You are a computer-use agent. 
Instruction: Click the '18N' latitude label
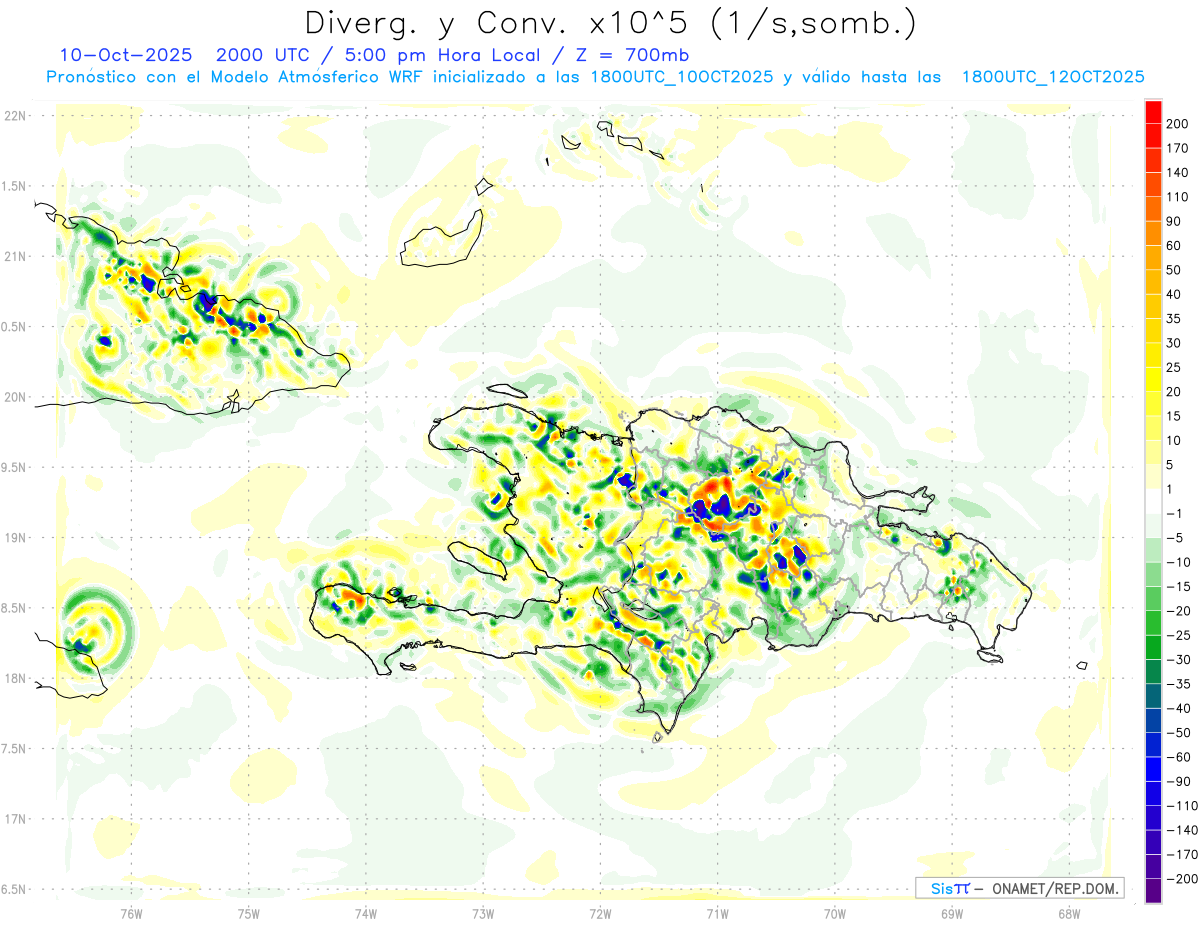click(17, 678)
